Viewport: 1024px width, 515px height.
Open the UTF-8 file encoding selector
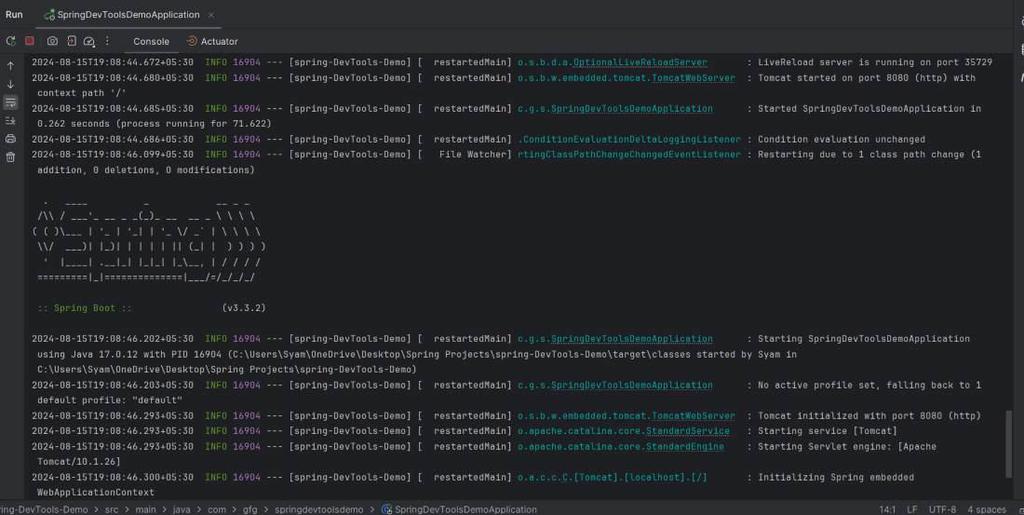click(942, 509)
